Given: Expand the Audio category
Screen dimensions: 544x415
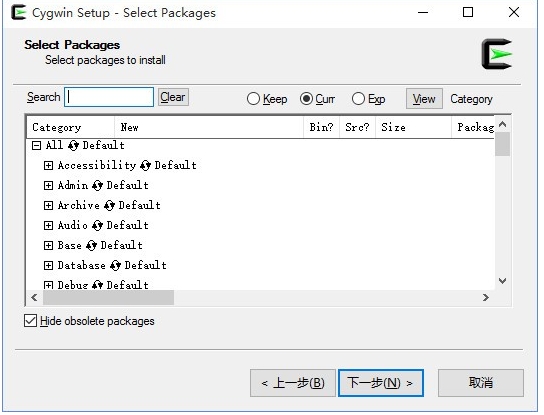Looking at the screenshot, I should (48, 226).
